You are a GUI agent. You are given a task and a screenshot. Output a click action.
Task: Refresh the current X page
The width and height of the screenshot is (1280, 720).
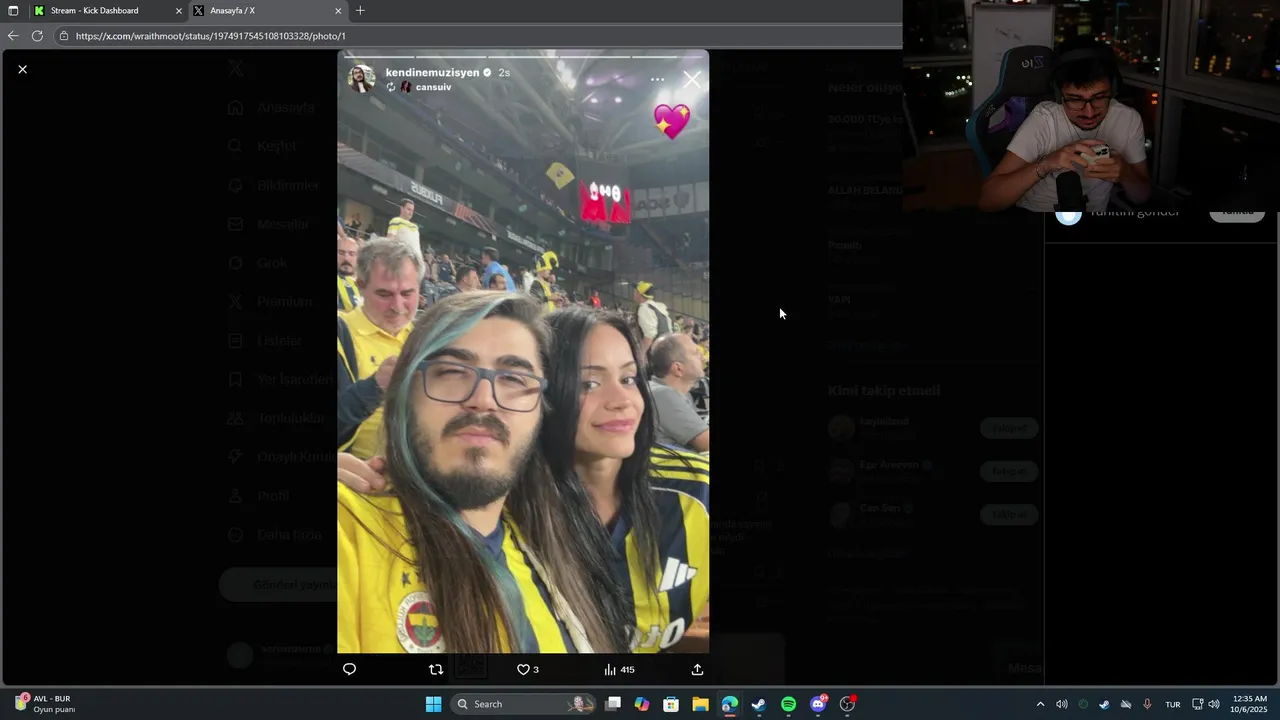[x=37, y=36]
